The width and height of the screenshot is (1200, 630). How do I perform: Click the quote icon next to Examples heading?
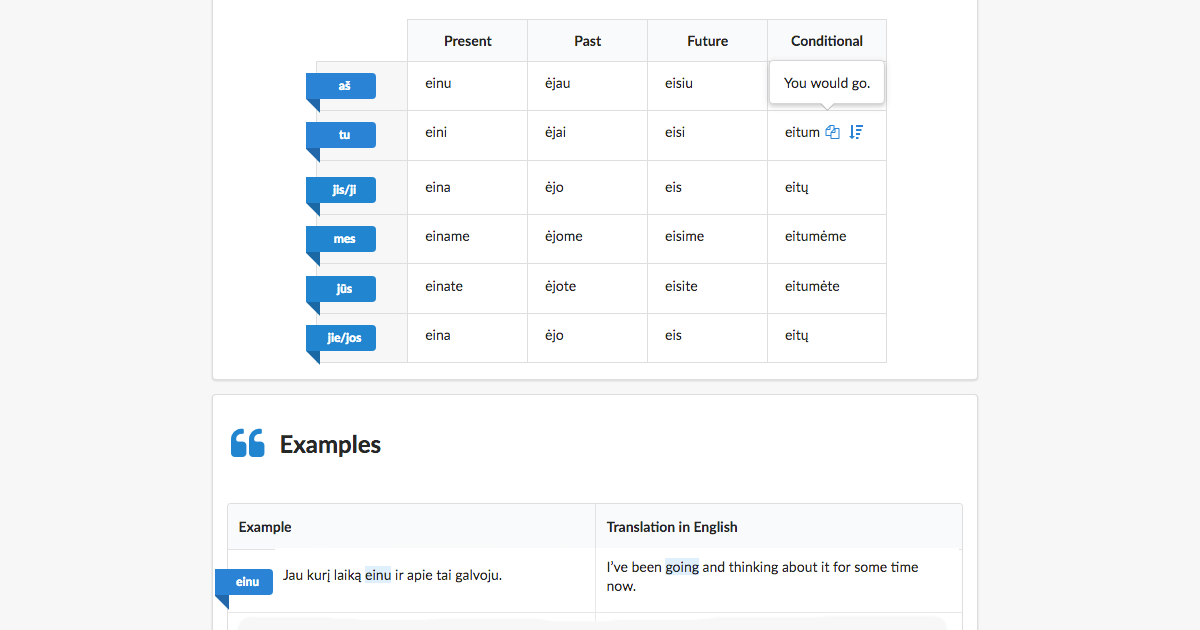tap(247, 443)
